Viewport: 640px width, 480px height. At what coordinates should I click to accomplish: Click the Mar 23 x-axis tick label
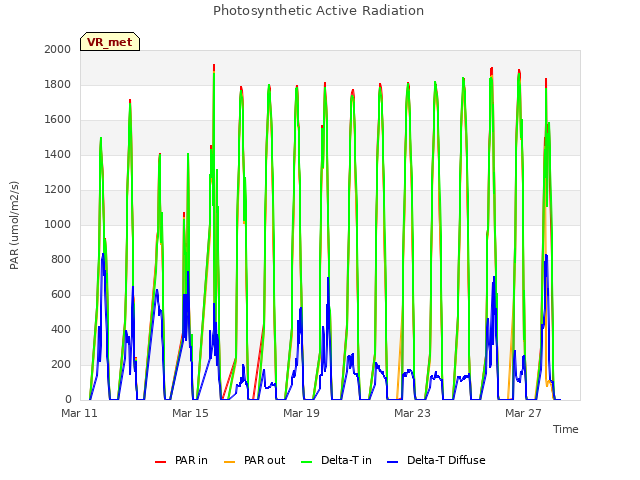click(x=412, y=413)
